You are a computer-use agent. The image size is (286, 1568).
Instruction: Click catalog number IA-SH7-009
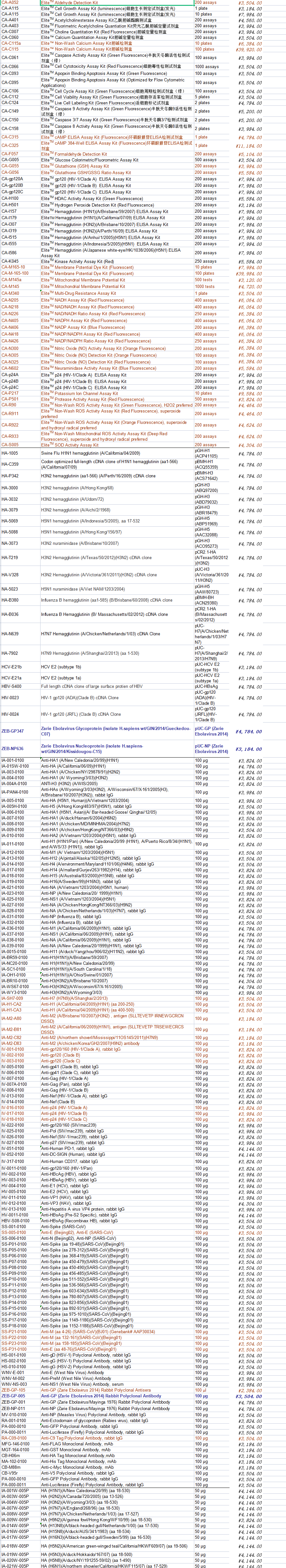pyautogui.click(x=12, y=998)
